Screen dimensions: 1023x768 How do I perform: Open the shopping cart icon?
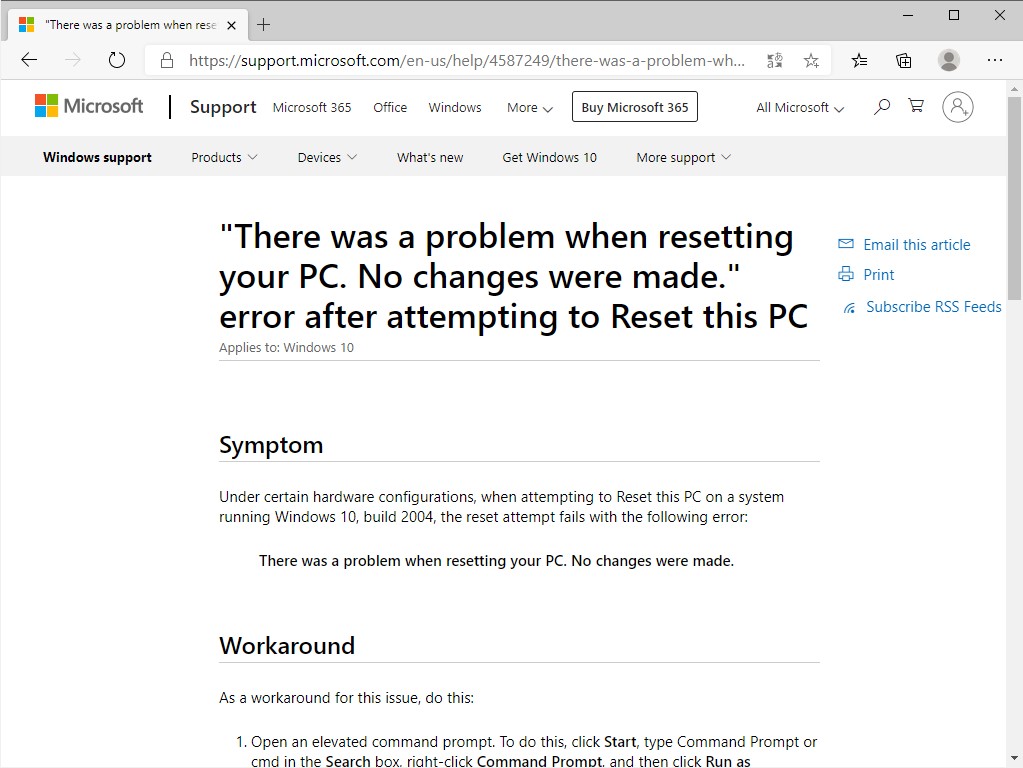pos(916,106)
